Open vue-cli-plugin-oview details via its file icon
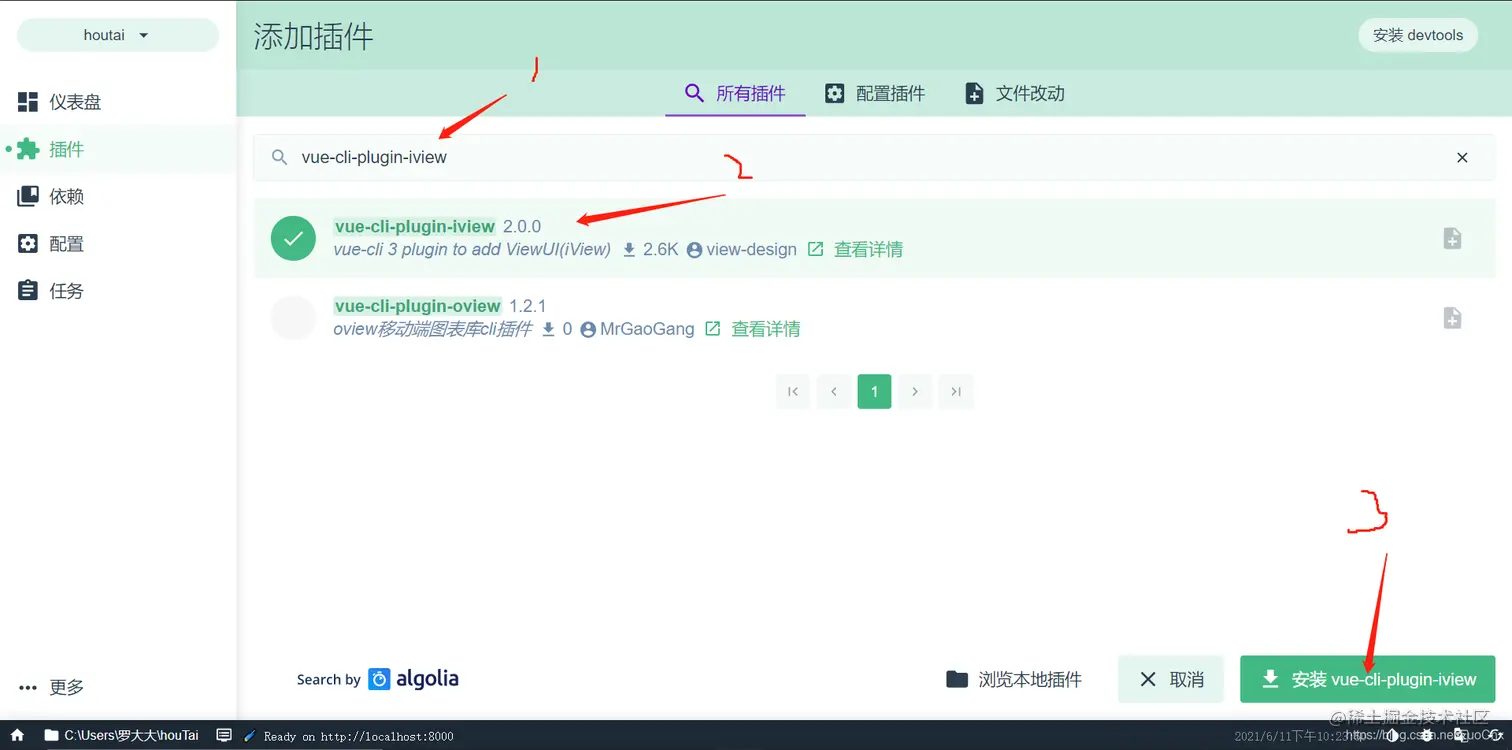This screenshot has height=750, width=1512. click(x=1451, y=317)
